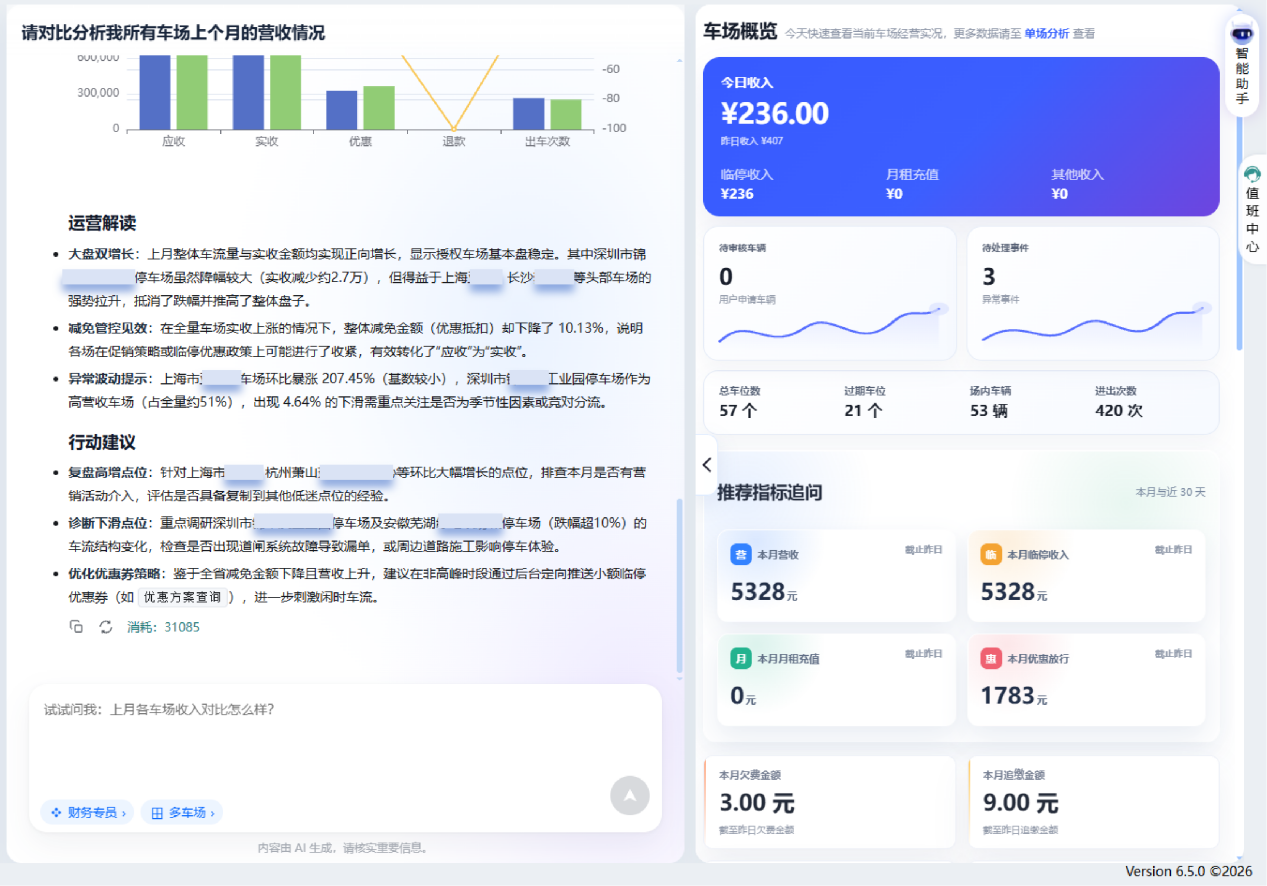Click the 本月追缴金额 9.00 元 card
This screenshot has width=1267, height=886.
1093,802
